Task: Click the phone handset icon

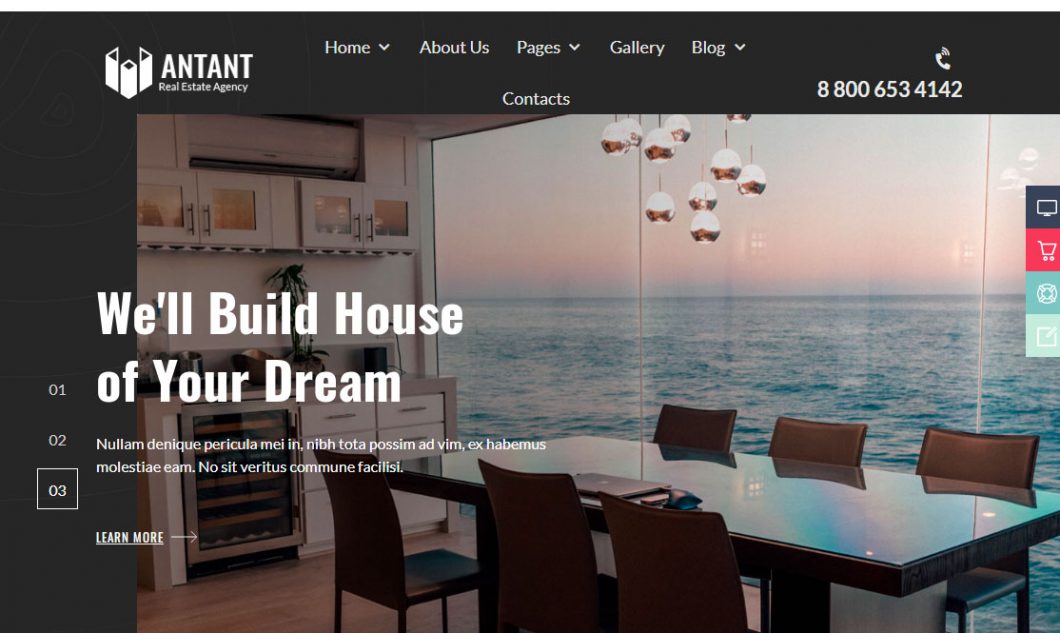Action: click(x=943, y=59)
